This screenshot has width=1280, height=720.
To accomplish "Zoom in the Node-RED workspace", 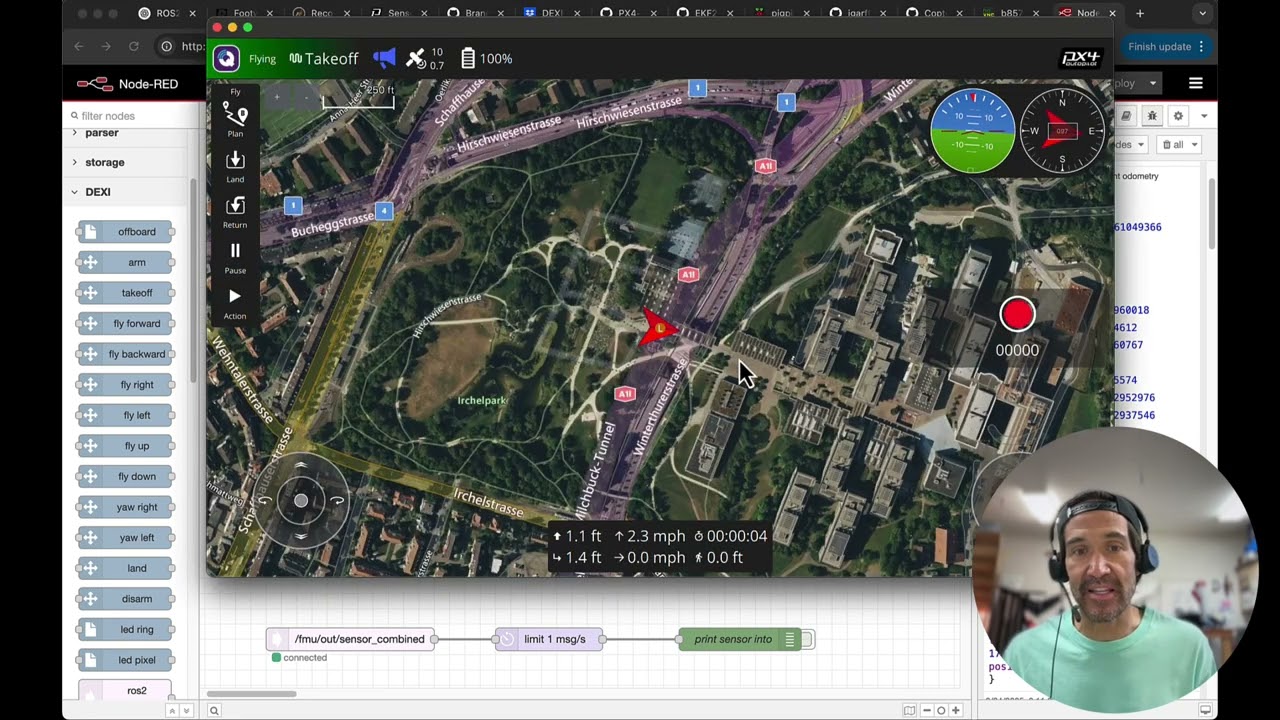I will tap(956, 711).
